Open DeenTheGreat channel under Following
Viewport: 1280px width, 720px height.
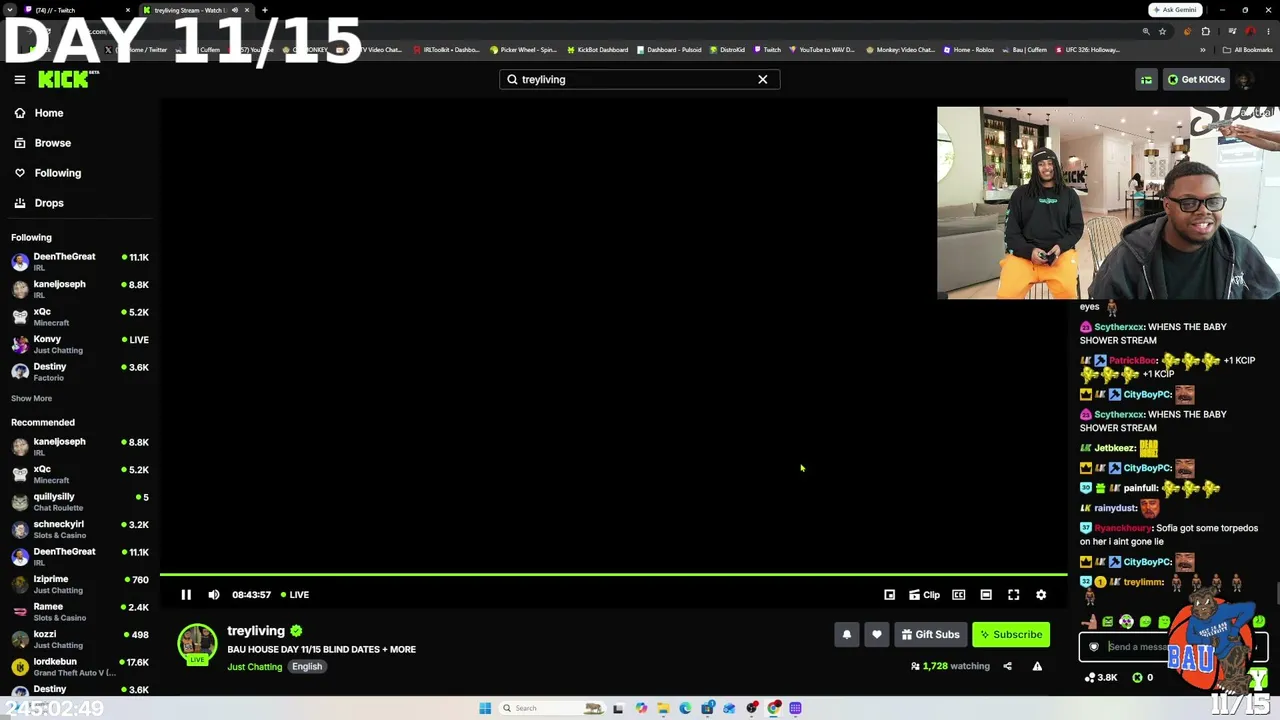tap(80, 261)
